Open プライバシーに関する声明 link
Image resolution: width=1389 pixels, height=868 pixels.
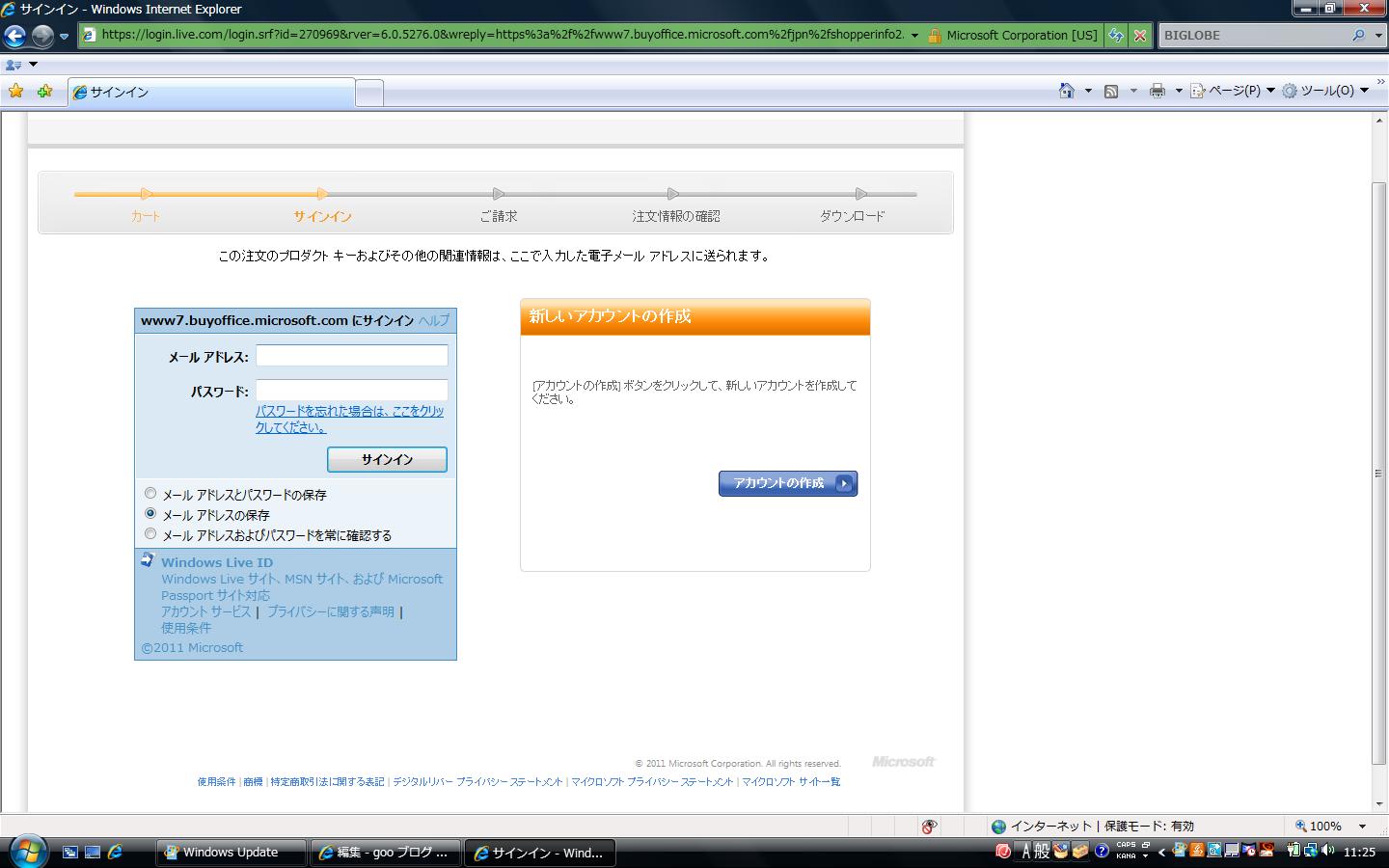331,611
